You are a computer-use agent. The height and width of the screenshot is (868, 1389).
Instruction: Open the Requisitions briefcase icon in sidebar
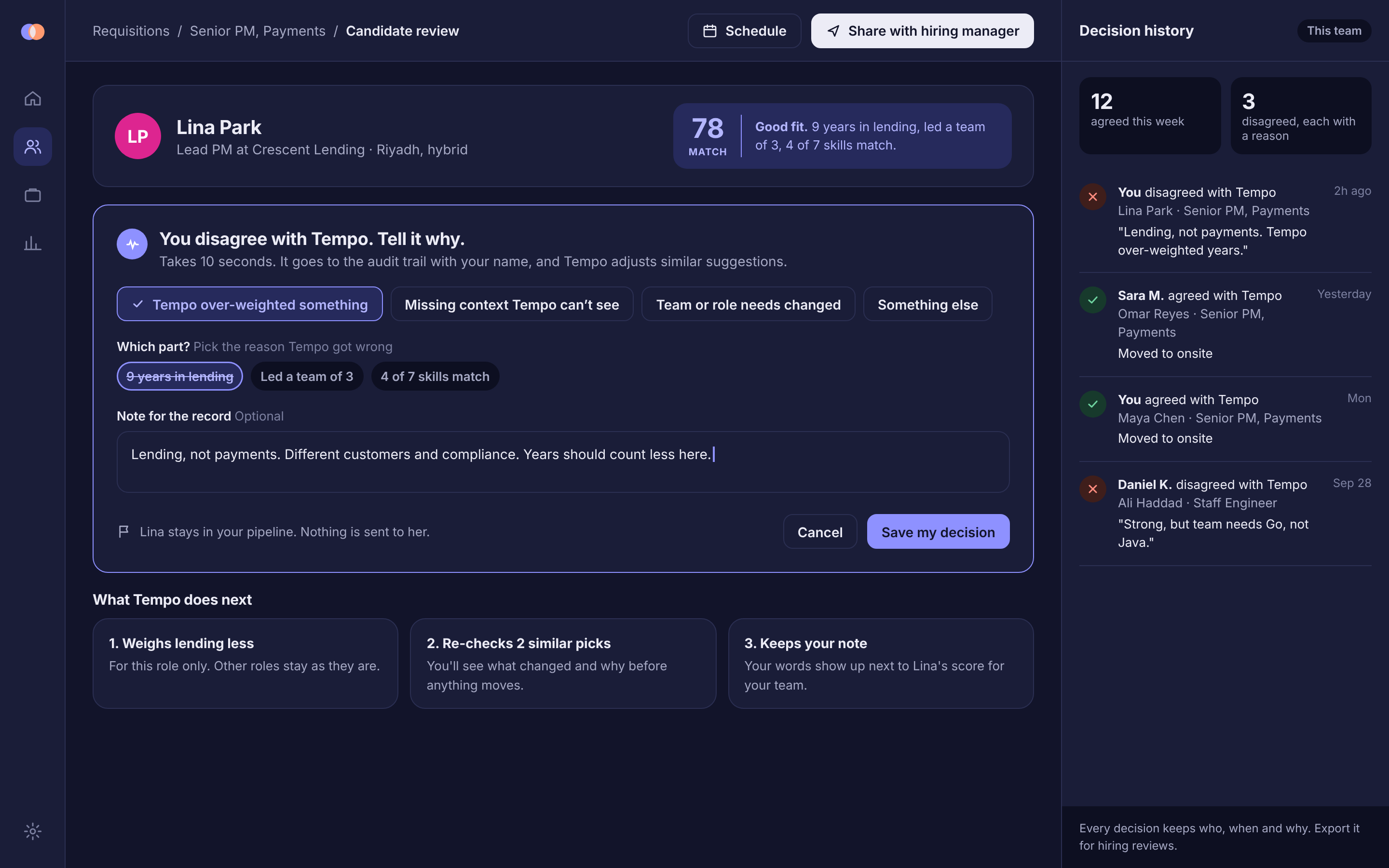[33, 195]
